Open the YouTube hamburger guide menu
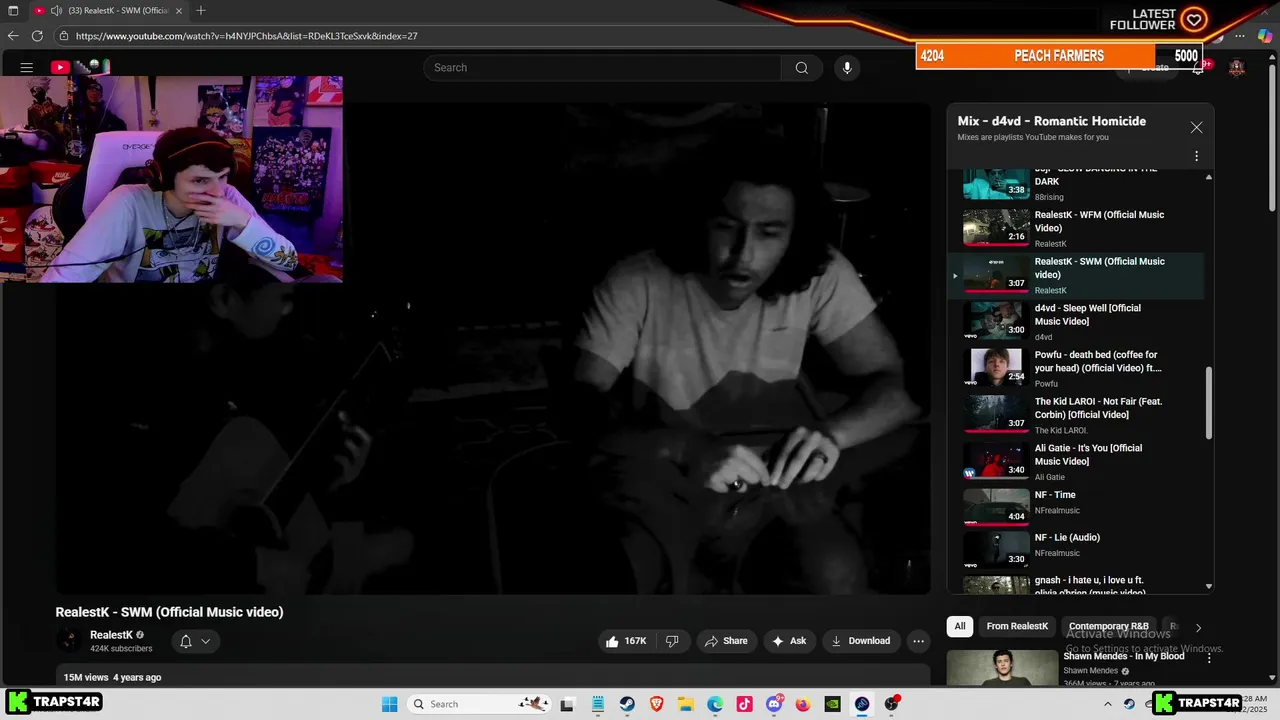Image resolution: width=1280 pixels, height=720 pixels. pos(27,68)
